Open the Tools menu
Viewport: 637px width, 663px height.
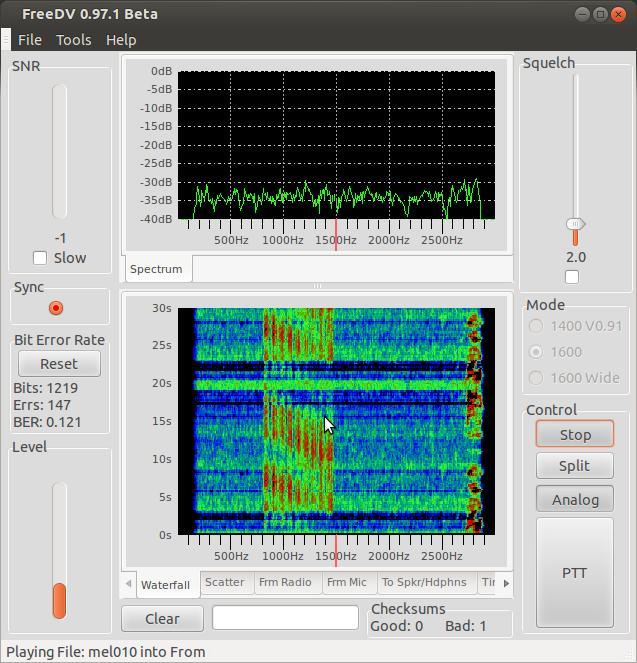coord(74,40)
